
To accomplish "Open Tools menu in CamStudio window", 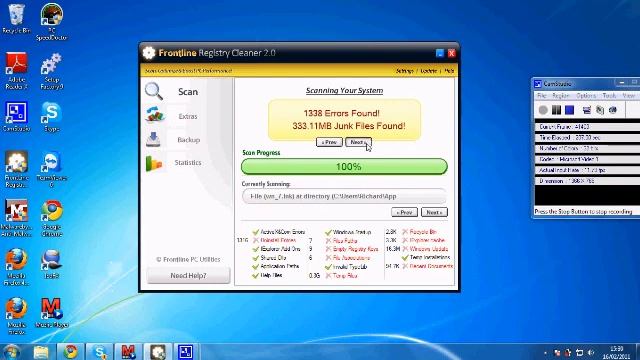I will pyautogui.click(x=609, y=95).
